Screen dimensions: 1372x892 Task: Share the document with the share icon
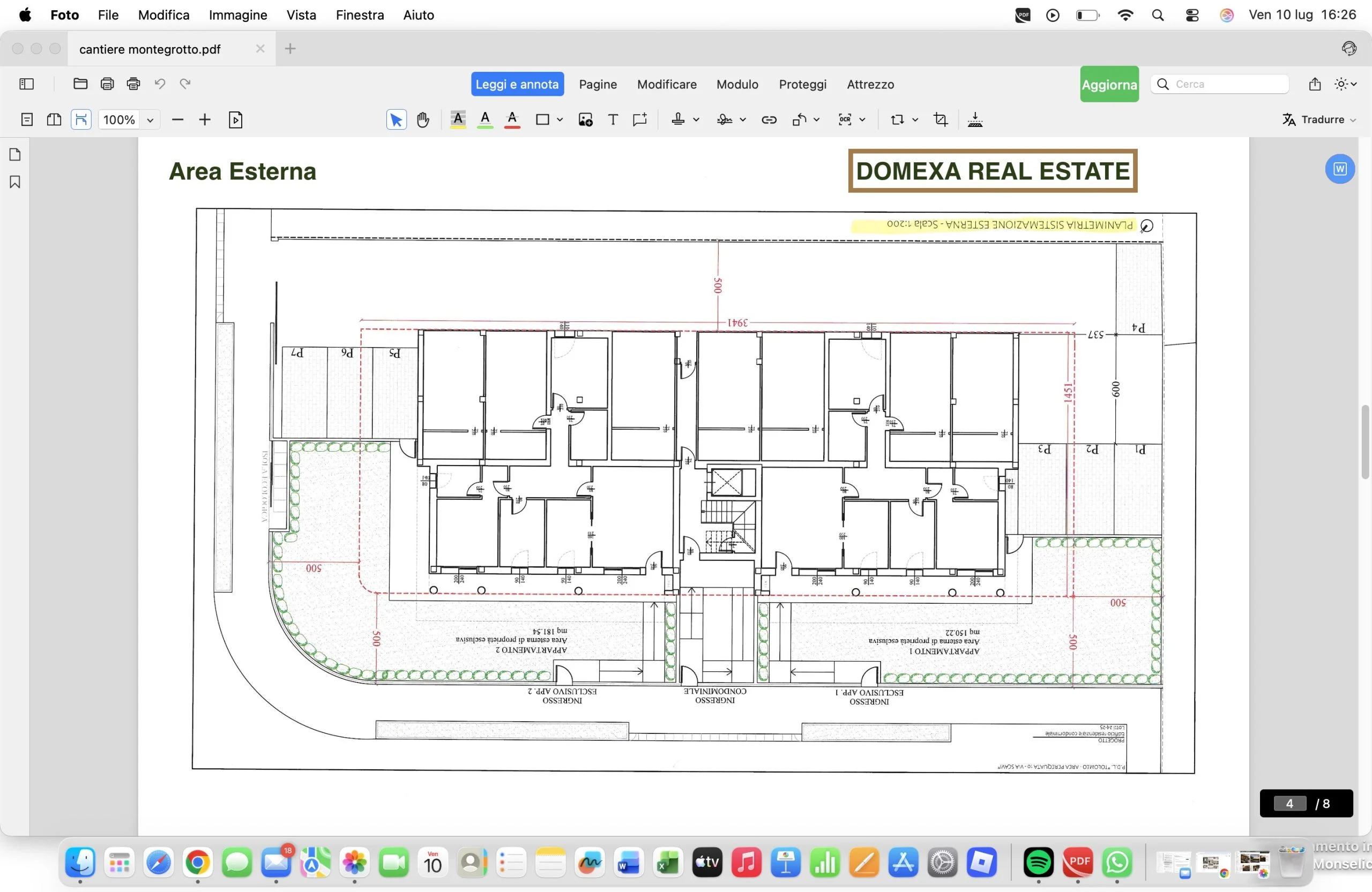(x=1315, y=84)
